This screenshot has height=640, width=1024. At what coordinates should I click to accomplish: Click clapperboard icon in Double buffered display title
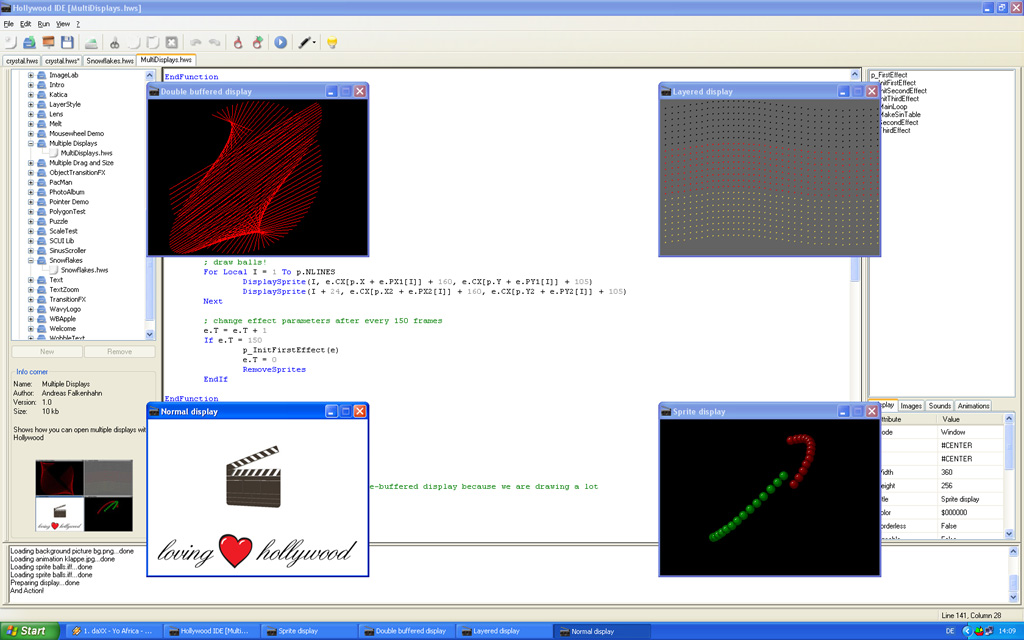pyautogui.click(x=155, y=91)
